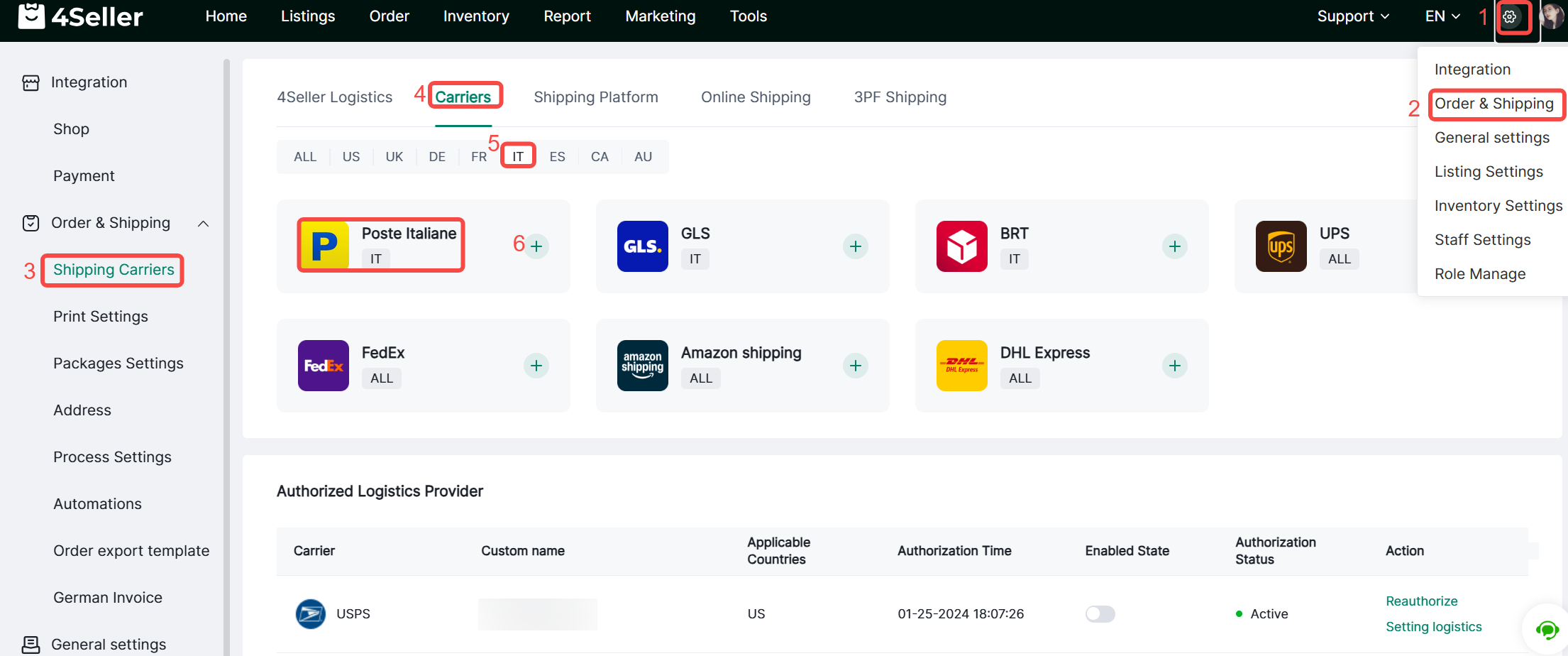Click the settings gear icon in header
The height and width of the screenshot is (656, 1568).
tap(1510, 17)
